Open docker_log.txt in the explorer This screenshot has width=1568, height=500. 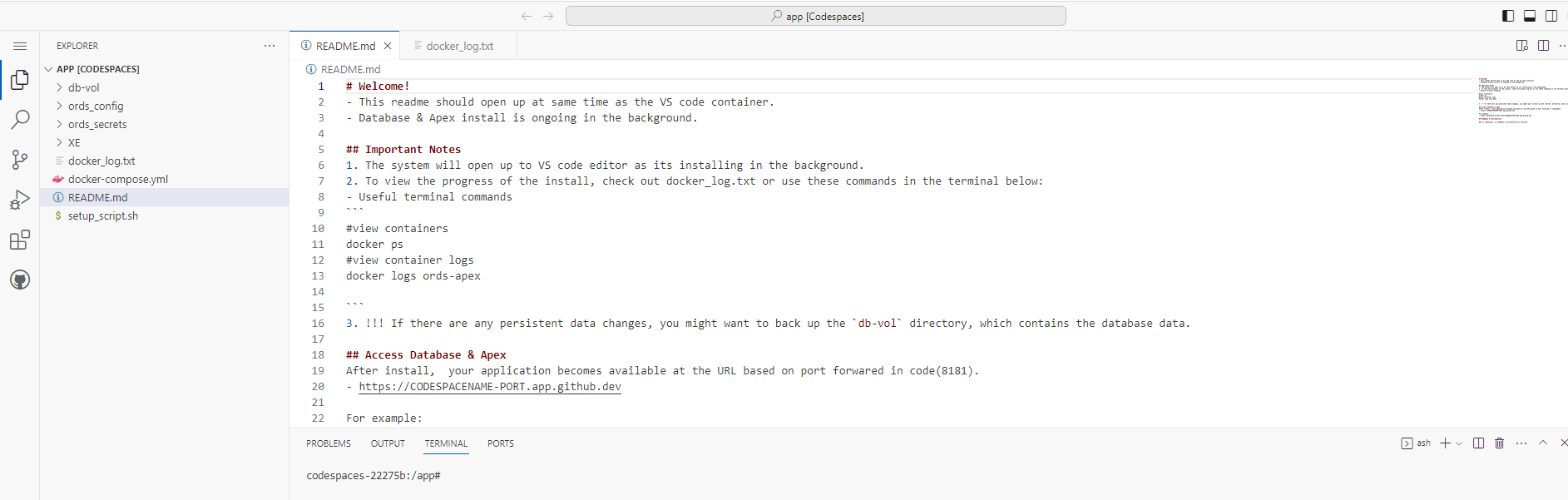pos(101,161)
